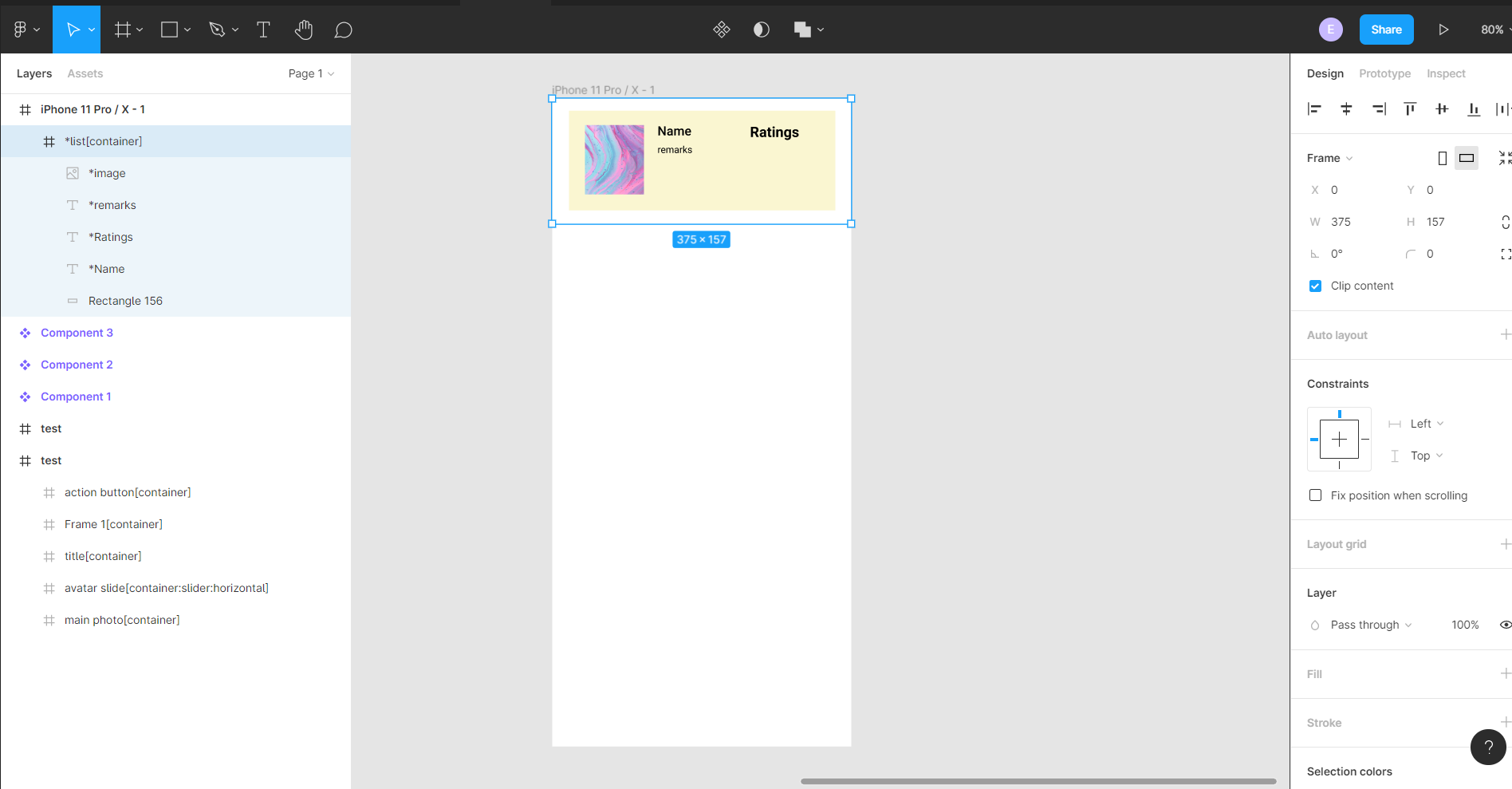This screenshot has width=1512, height=789.
Task: Open the Left horizontal constraint dropdown
Action: pyautogui.click(x=1427, y=424)
